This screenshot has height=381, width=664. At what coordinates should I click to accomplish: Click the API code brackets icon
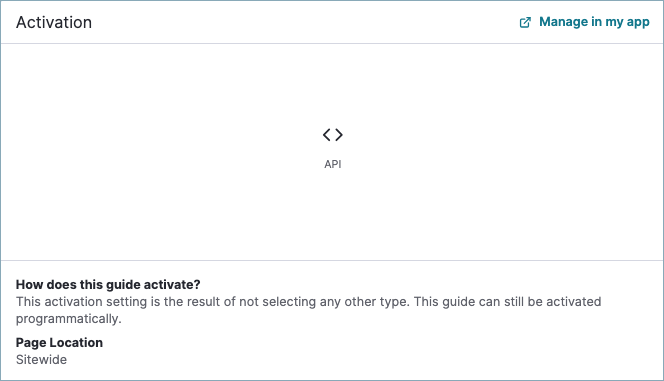pyautogui.click(x=332, y=135)
